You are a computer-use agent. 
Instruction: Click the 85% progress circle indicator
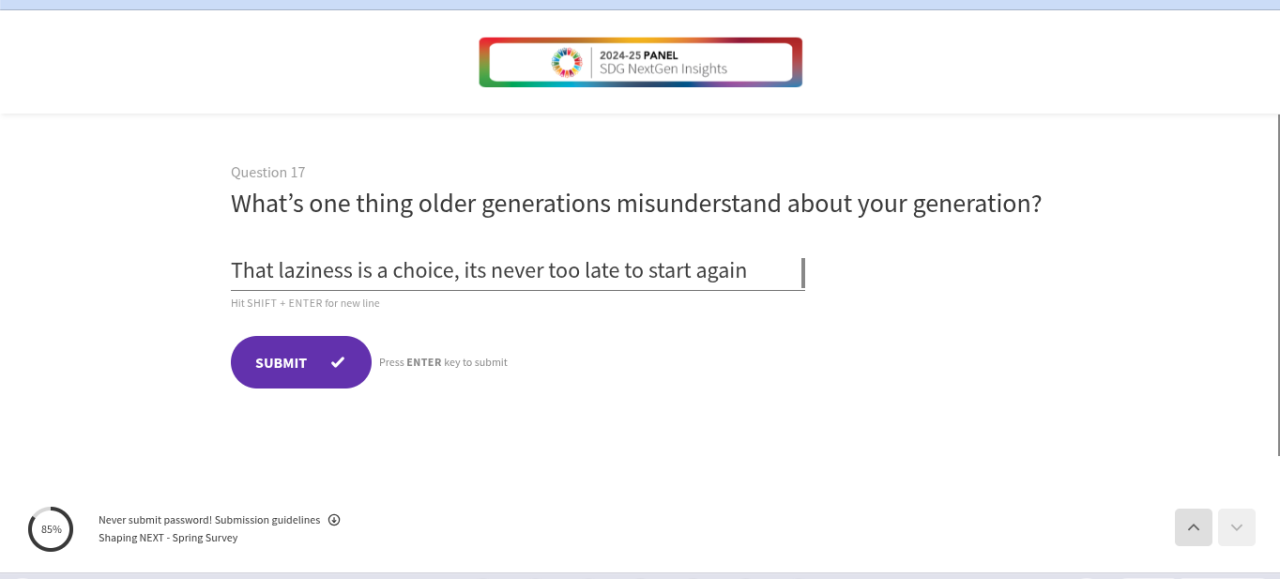tap(51, 529)
